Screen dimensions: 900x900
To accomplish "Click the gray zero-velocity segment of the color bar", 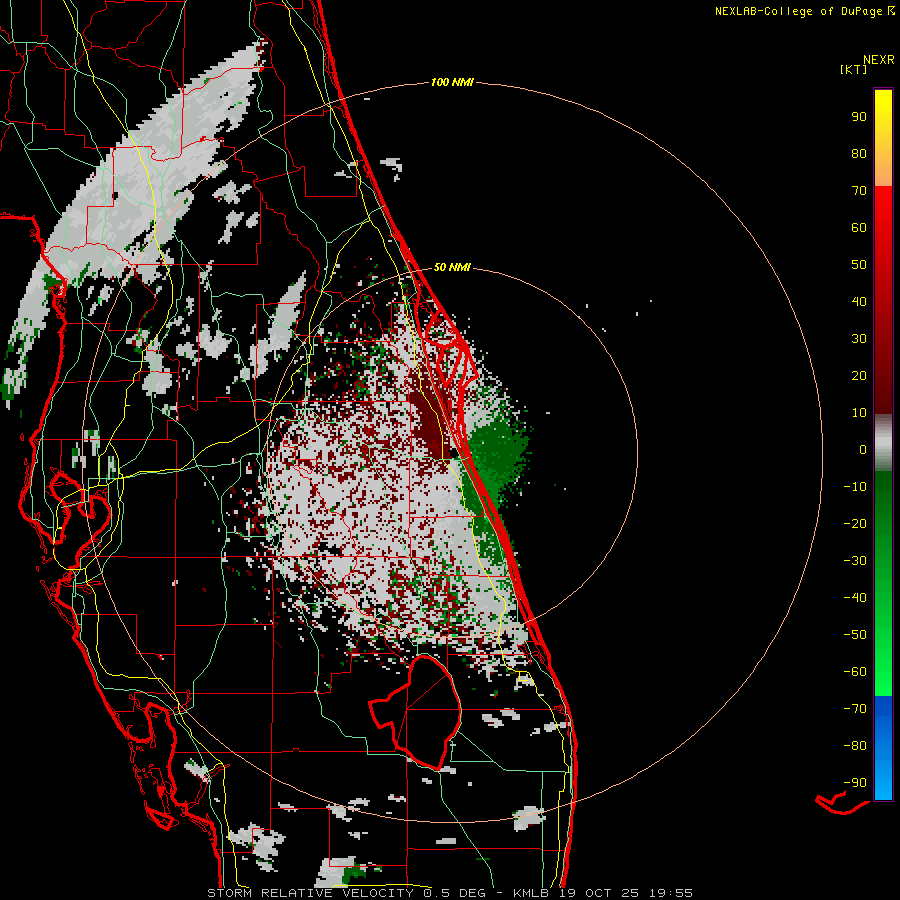I will click(883, 443).
